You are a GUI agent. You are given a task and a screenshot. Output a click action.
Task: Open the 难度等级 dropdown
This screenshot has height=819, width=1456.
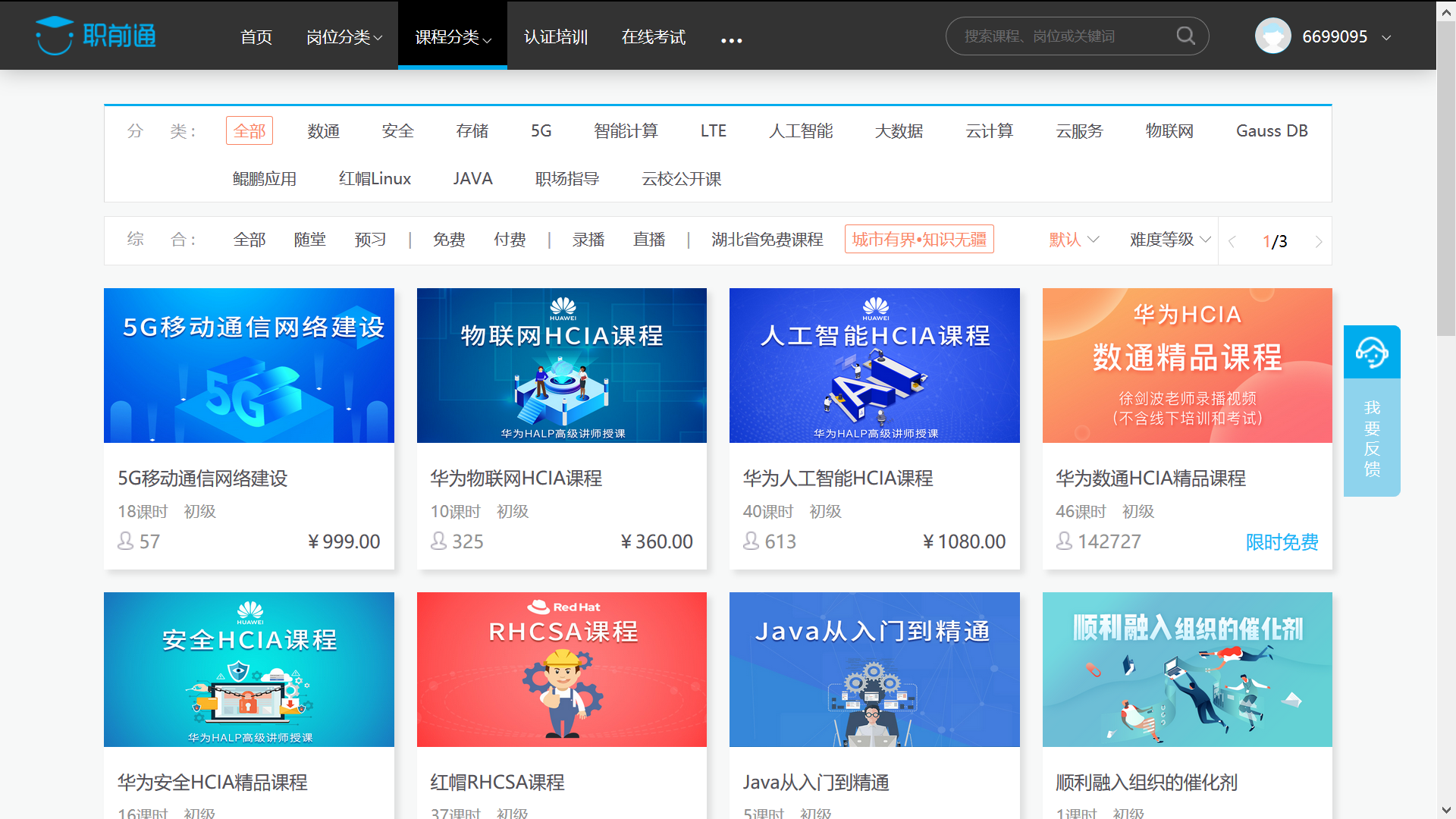click(1168, 239)
